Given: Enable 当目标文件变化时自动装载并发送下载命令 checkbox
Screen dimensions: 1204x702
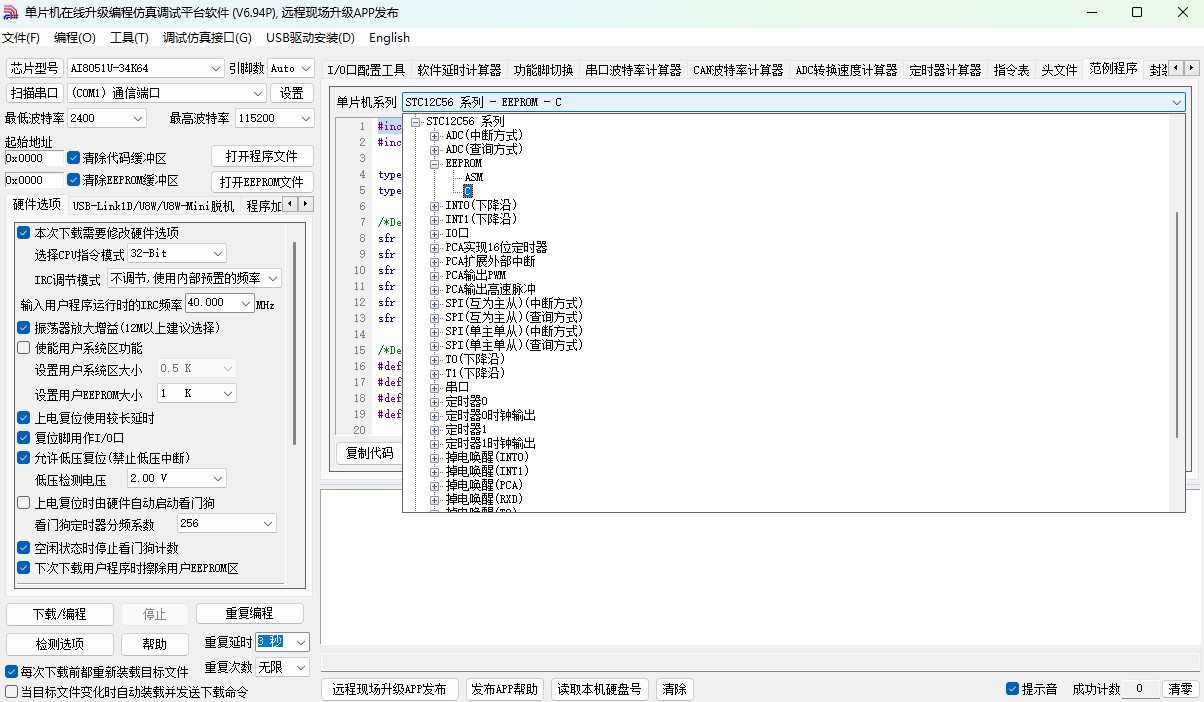Looking at the screenshot, I should [x=12, y=691].
